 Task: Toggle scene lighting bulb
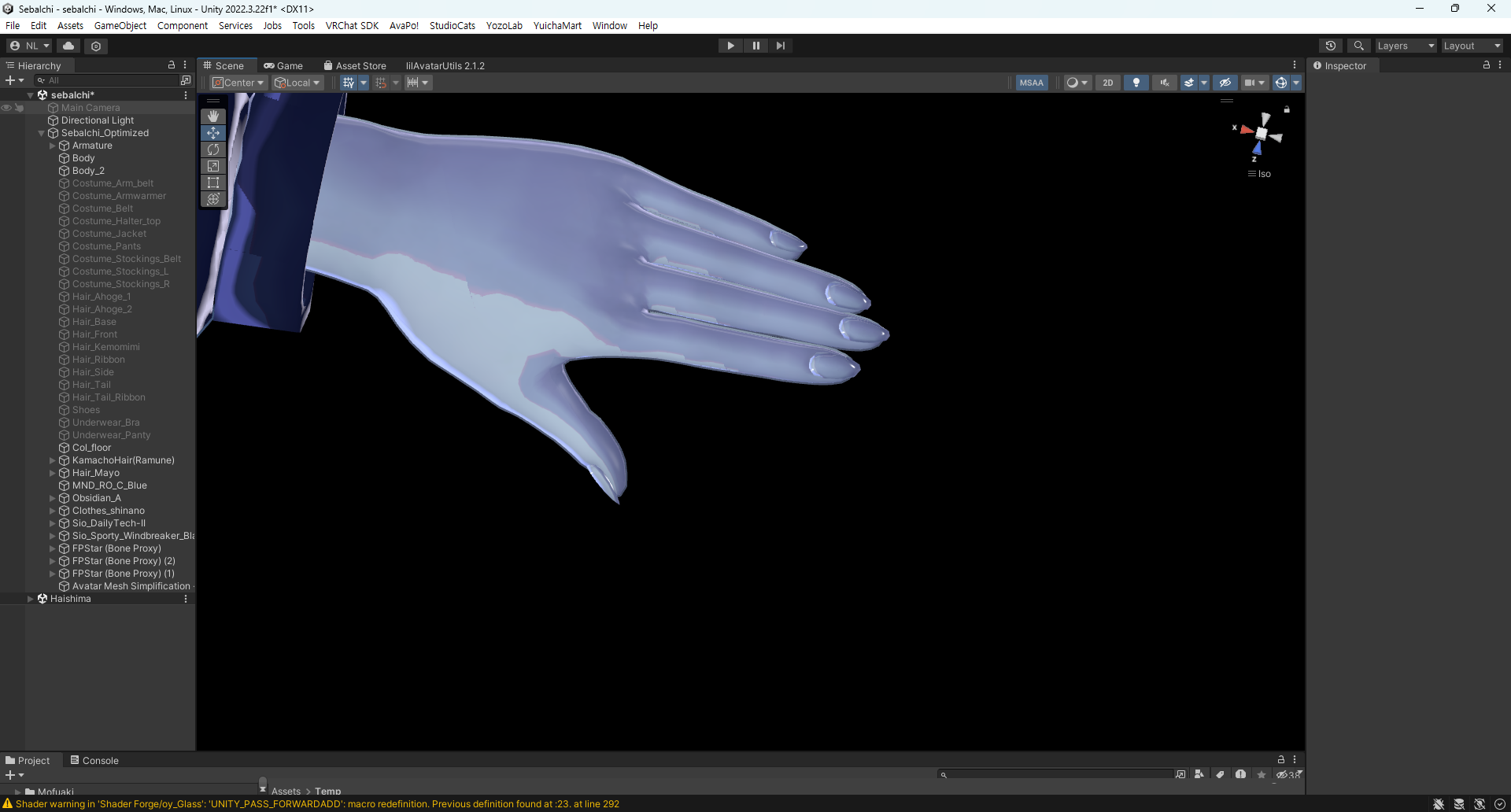(x=1136, y=83)
